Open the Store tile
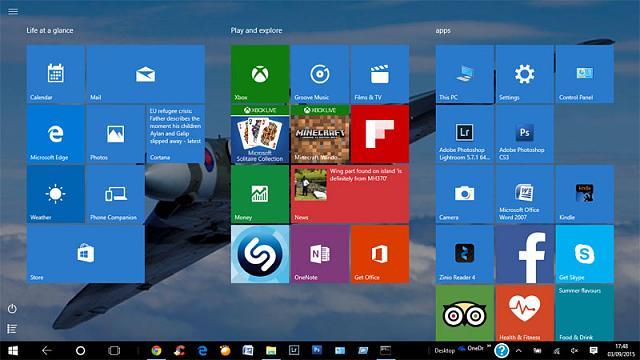Image resolution: width=640 pixels, height=360 pixels. 86,254
